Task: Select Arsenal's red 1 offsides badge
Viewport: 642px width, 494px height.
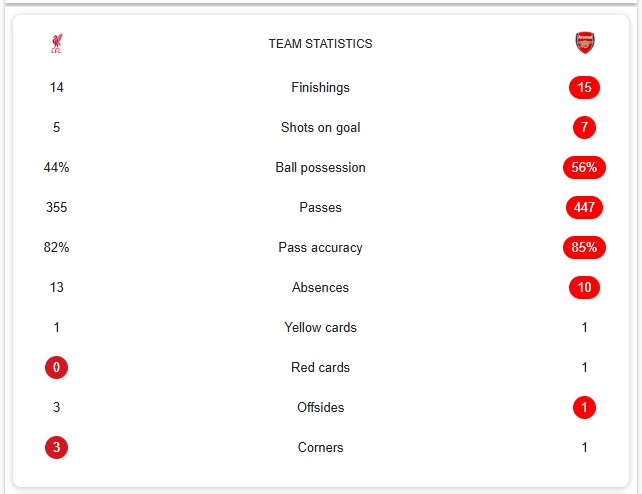Action: pyautogui.click(x=584, y=407)
